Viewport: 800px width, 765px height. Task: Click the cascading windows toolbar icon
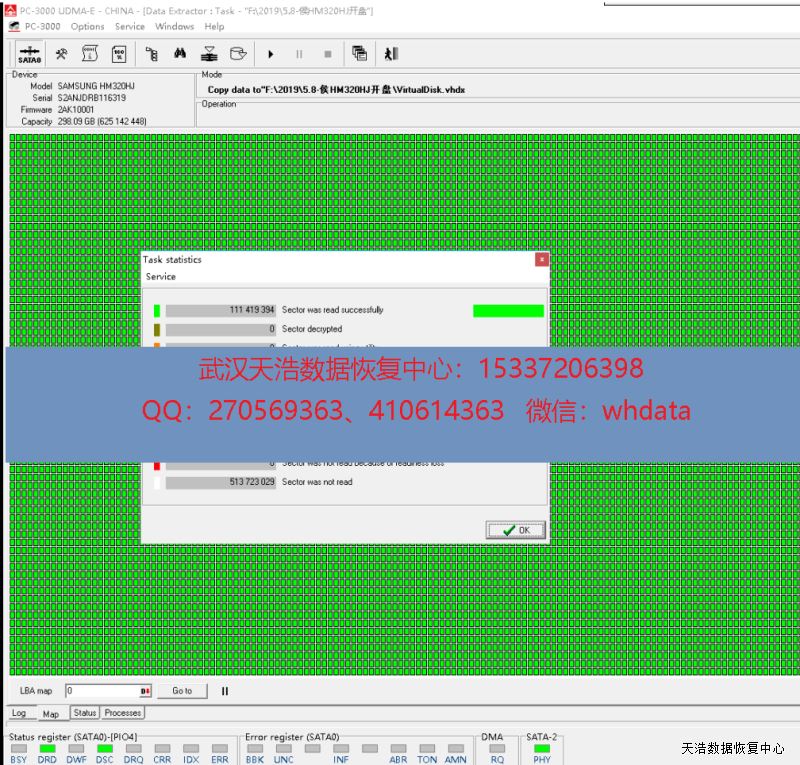(x=359, y=54)
